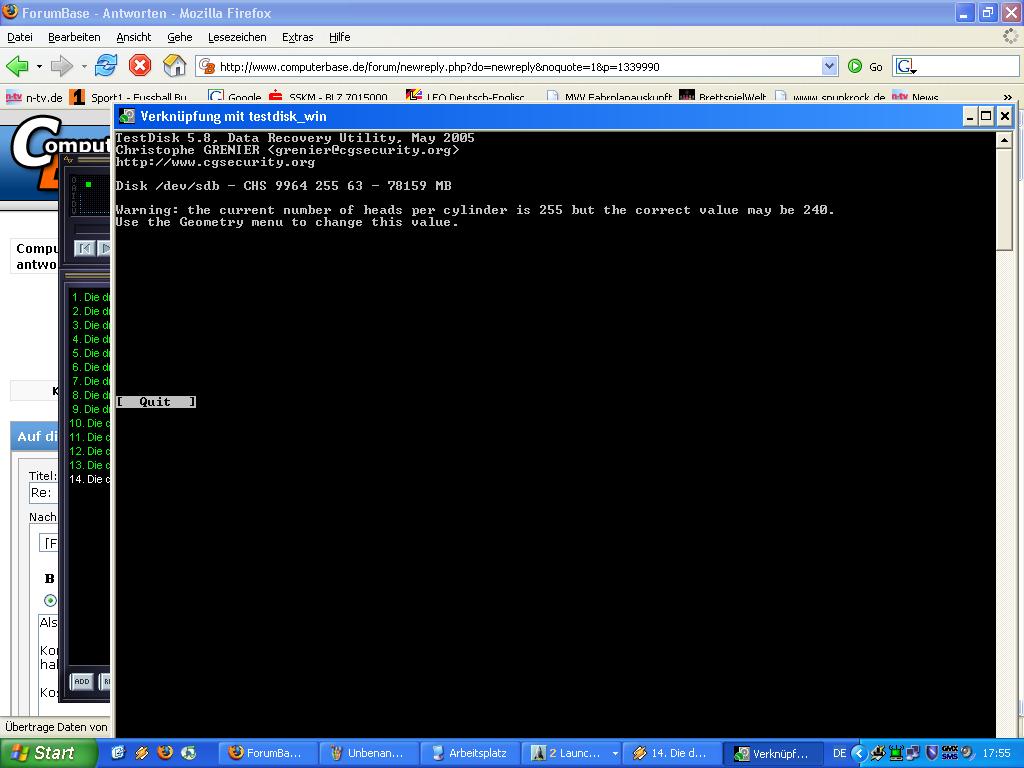Open the Google bookmark
Screen dimensions: 1024x768
[x=234, y=97]
